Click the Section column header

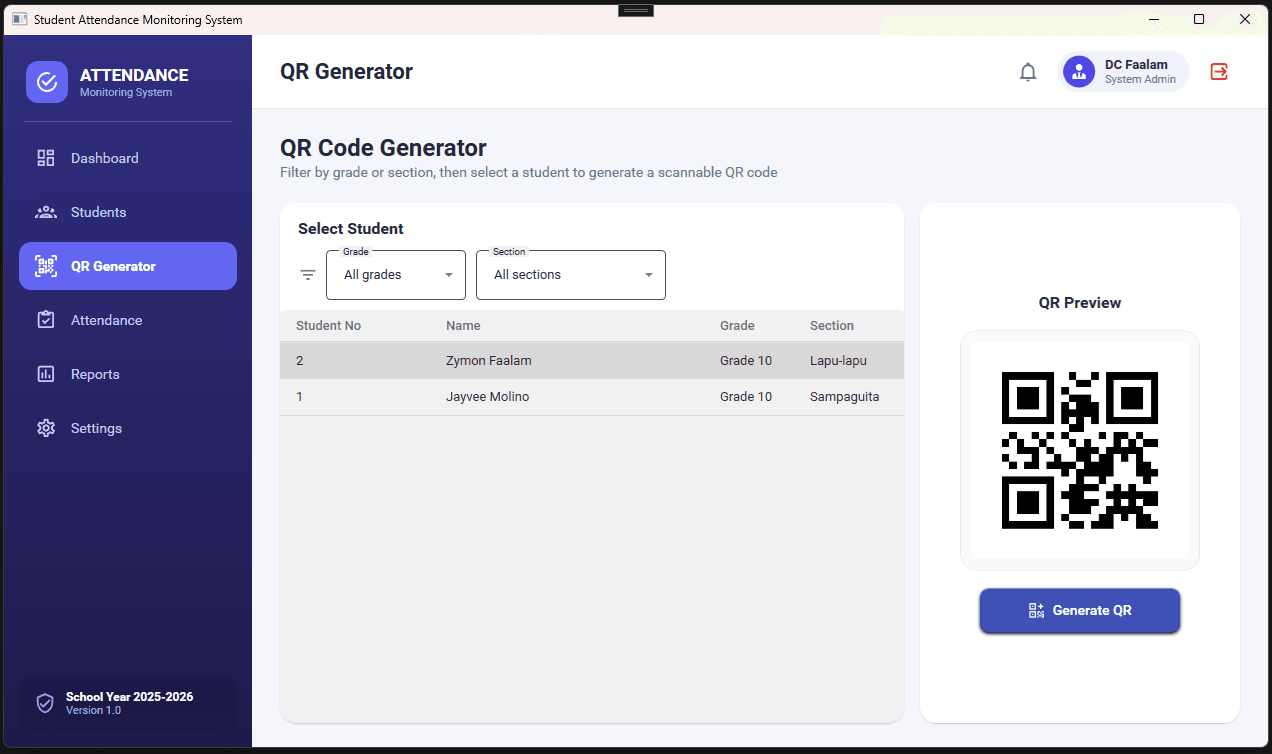832,326
